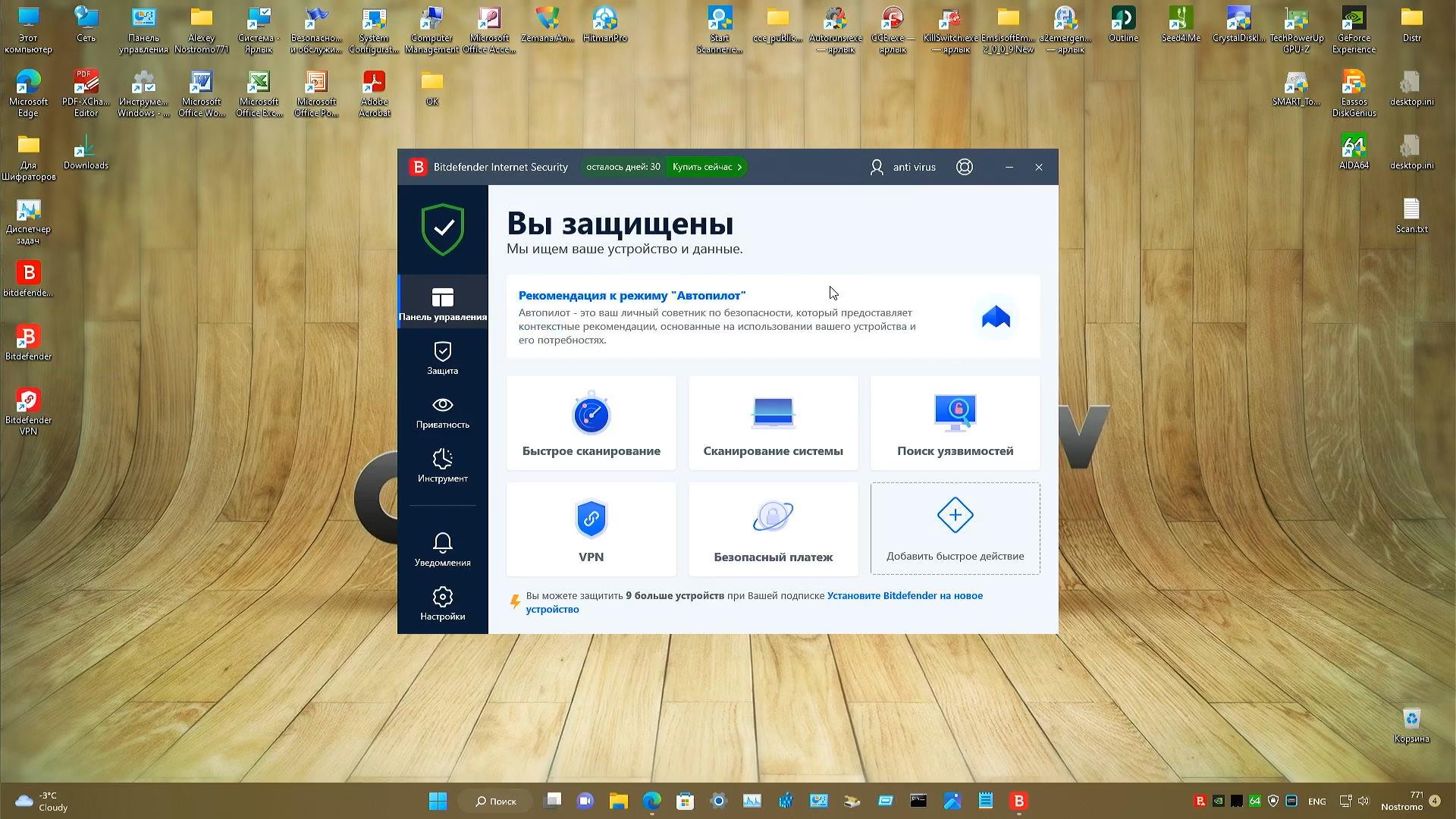Open Notifications (Уведомления) bell

(x=442, y=549)
